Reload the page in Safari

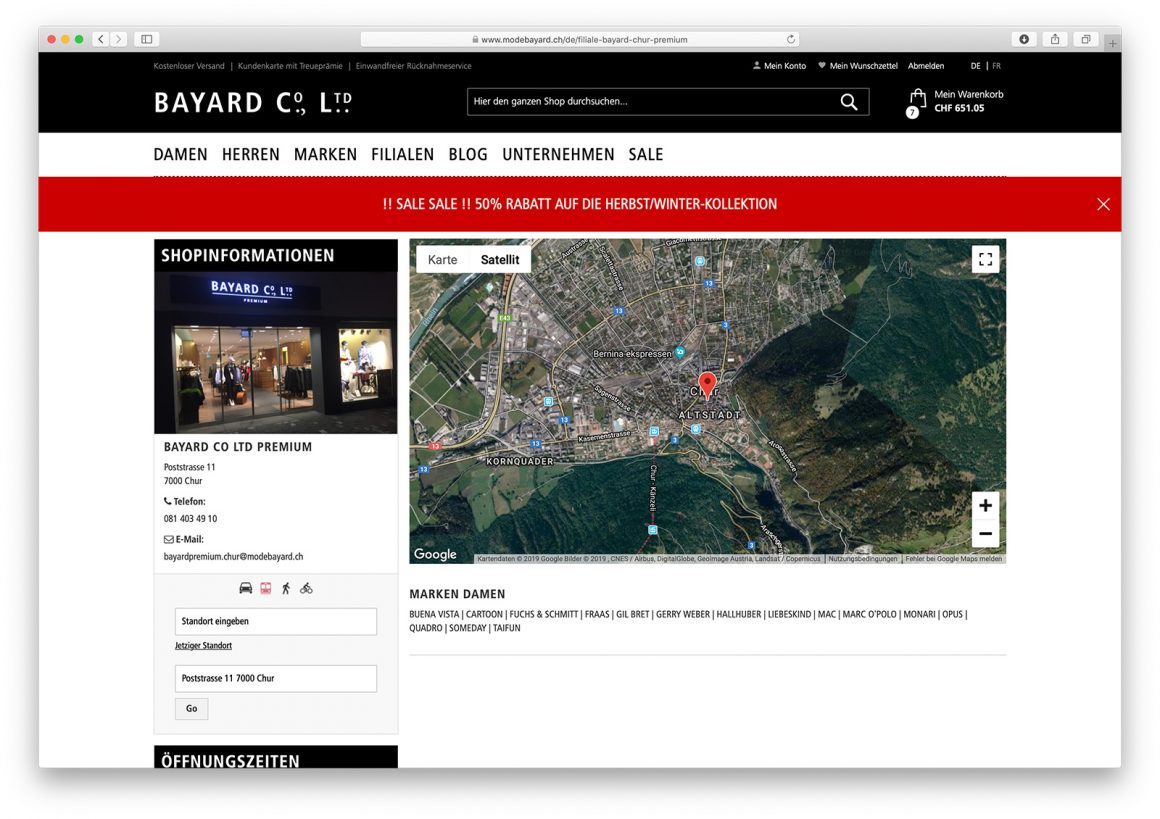coord(791,39)
